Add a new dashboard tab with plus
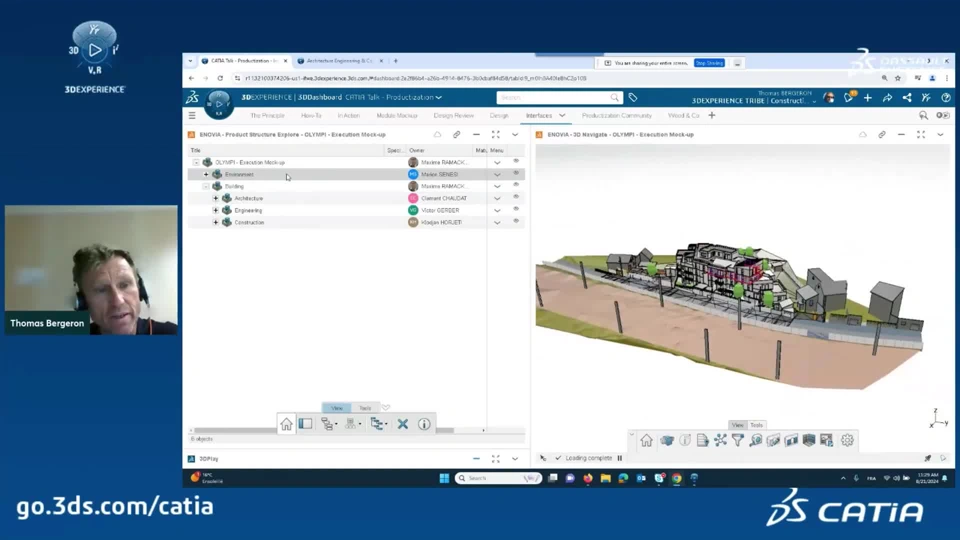Screen dimensions: 960x540 pyautogui.click(x=711, y=115)
